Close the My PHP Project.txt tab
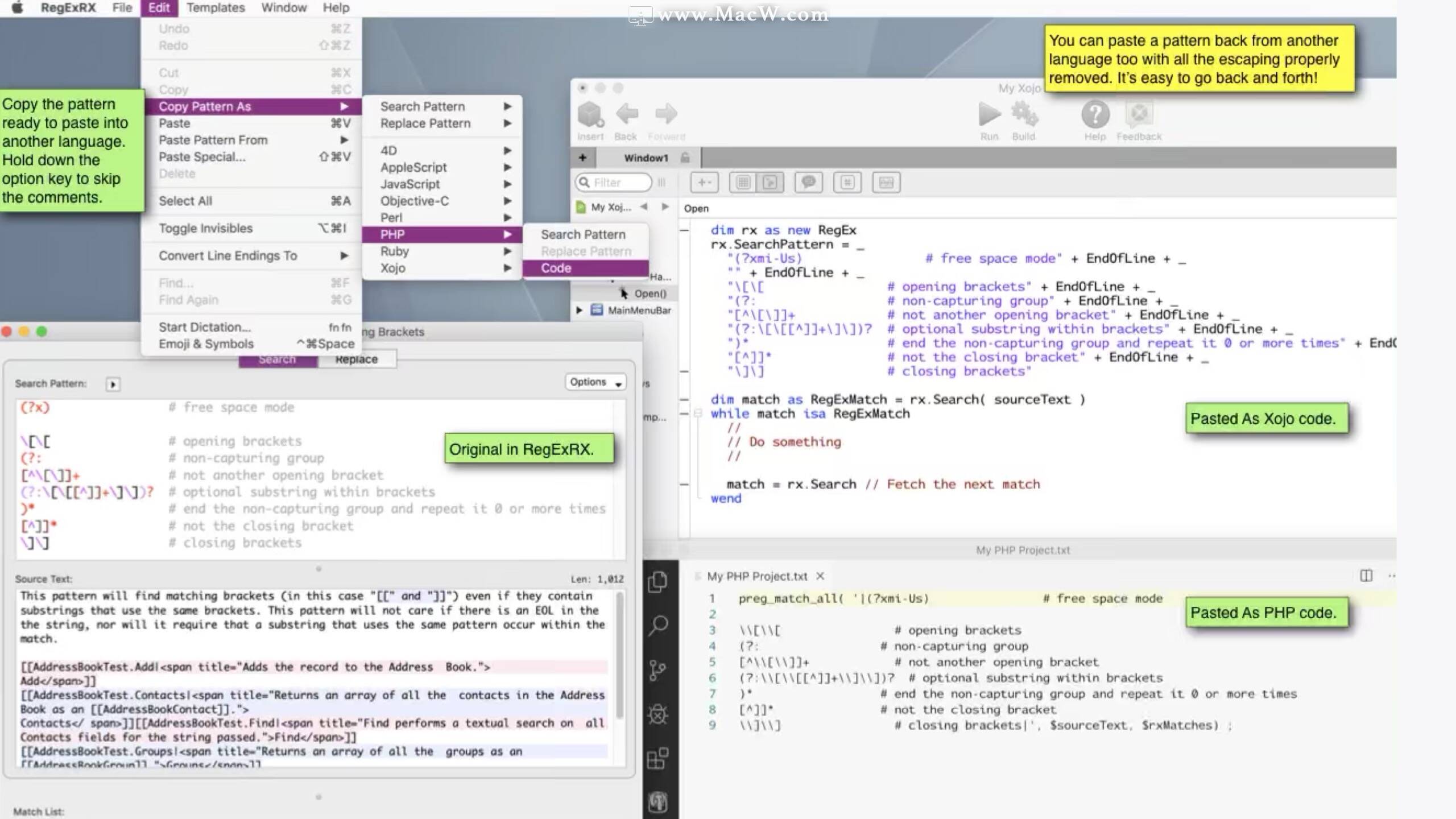1456x819 pixels. (820, 576)
